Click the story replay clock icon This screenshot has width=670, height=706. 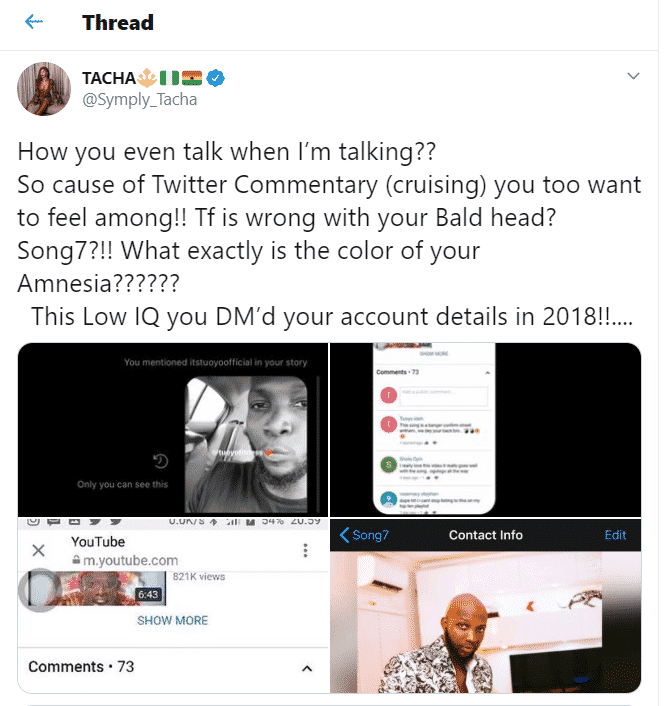coord(161,461)
